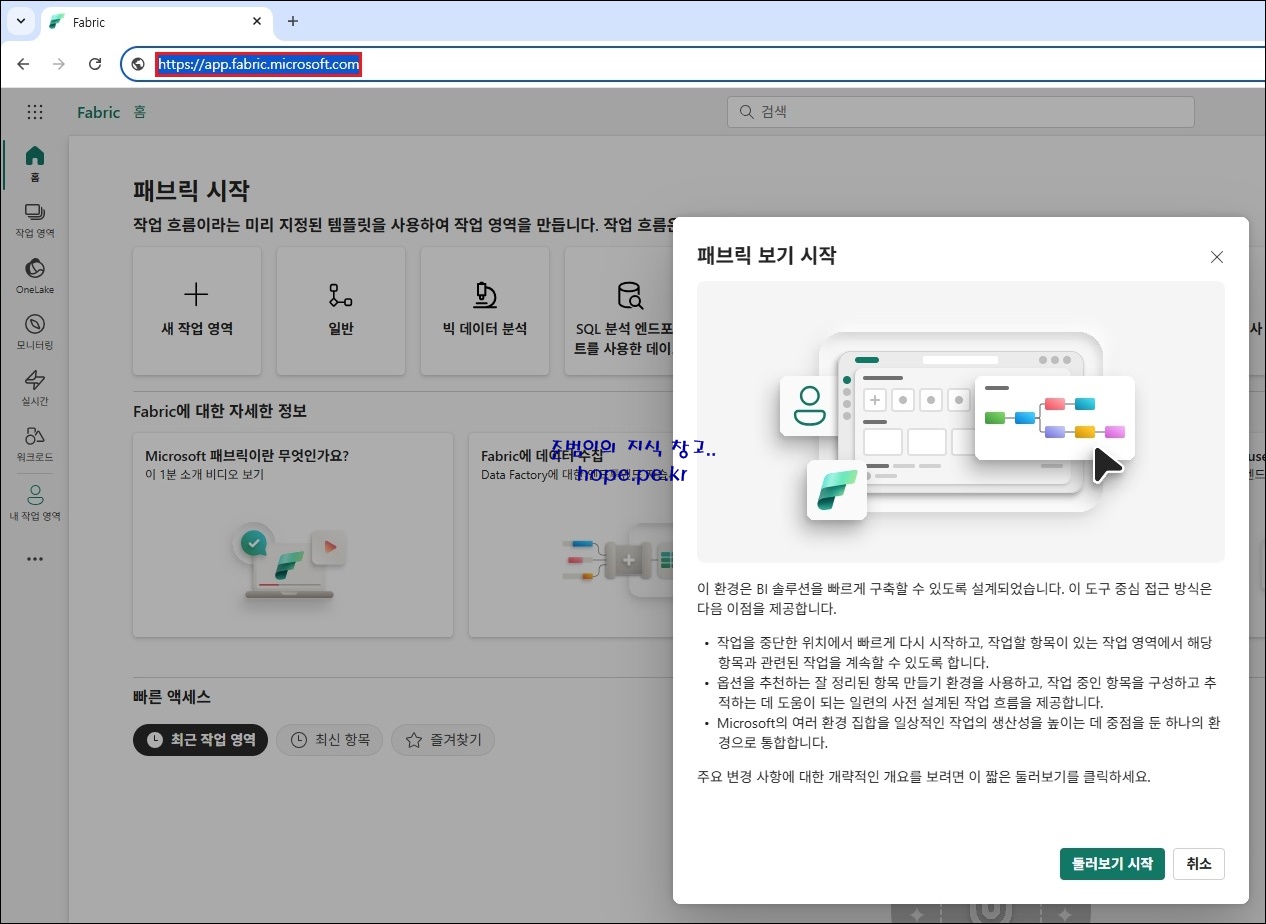Reload the browser page
The height and width of the screenshot is (924, 1266).
(x=95, y=64)
